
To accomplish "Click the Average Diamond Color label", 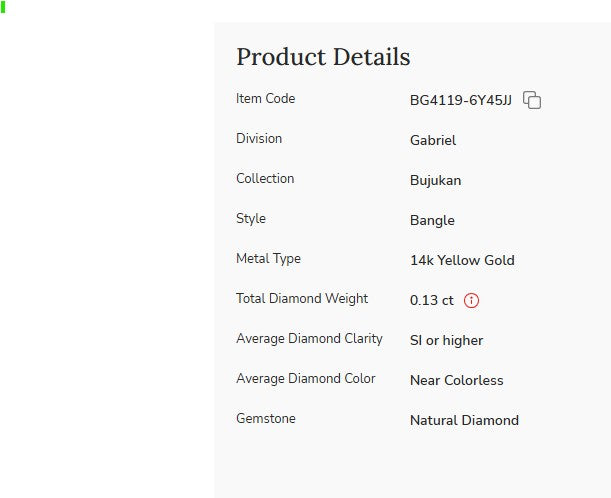I will 305,378.
